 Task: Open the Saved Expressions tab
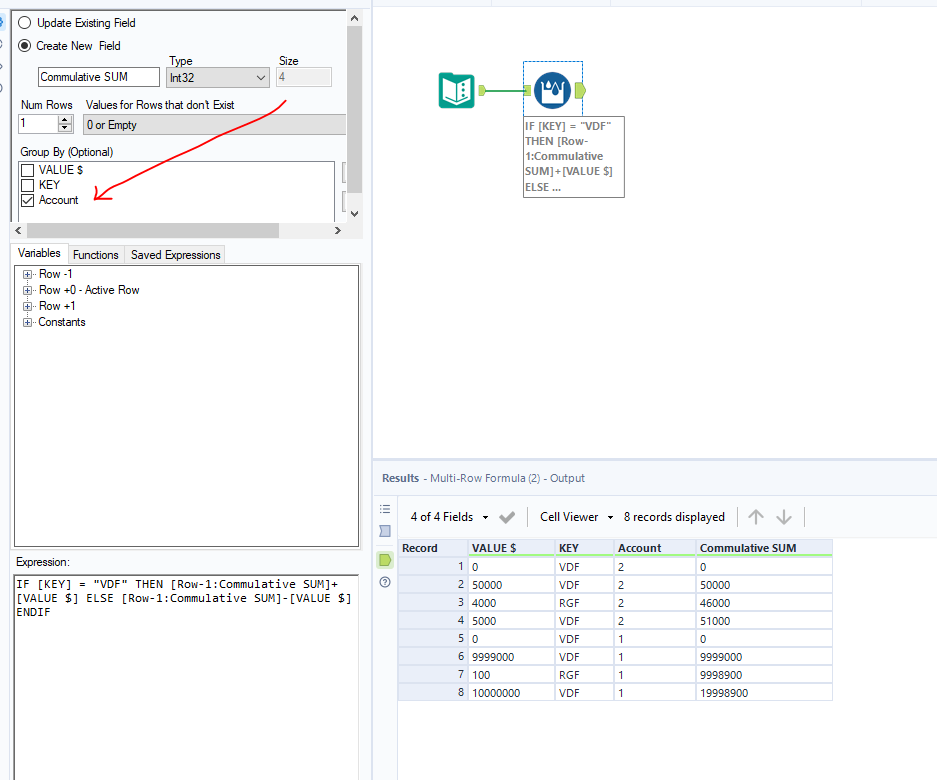[x=175, y=255]
